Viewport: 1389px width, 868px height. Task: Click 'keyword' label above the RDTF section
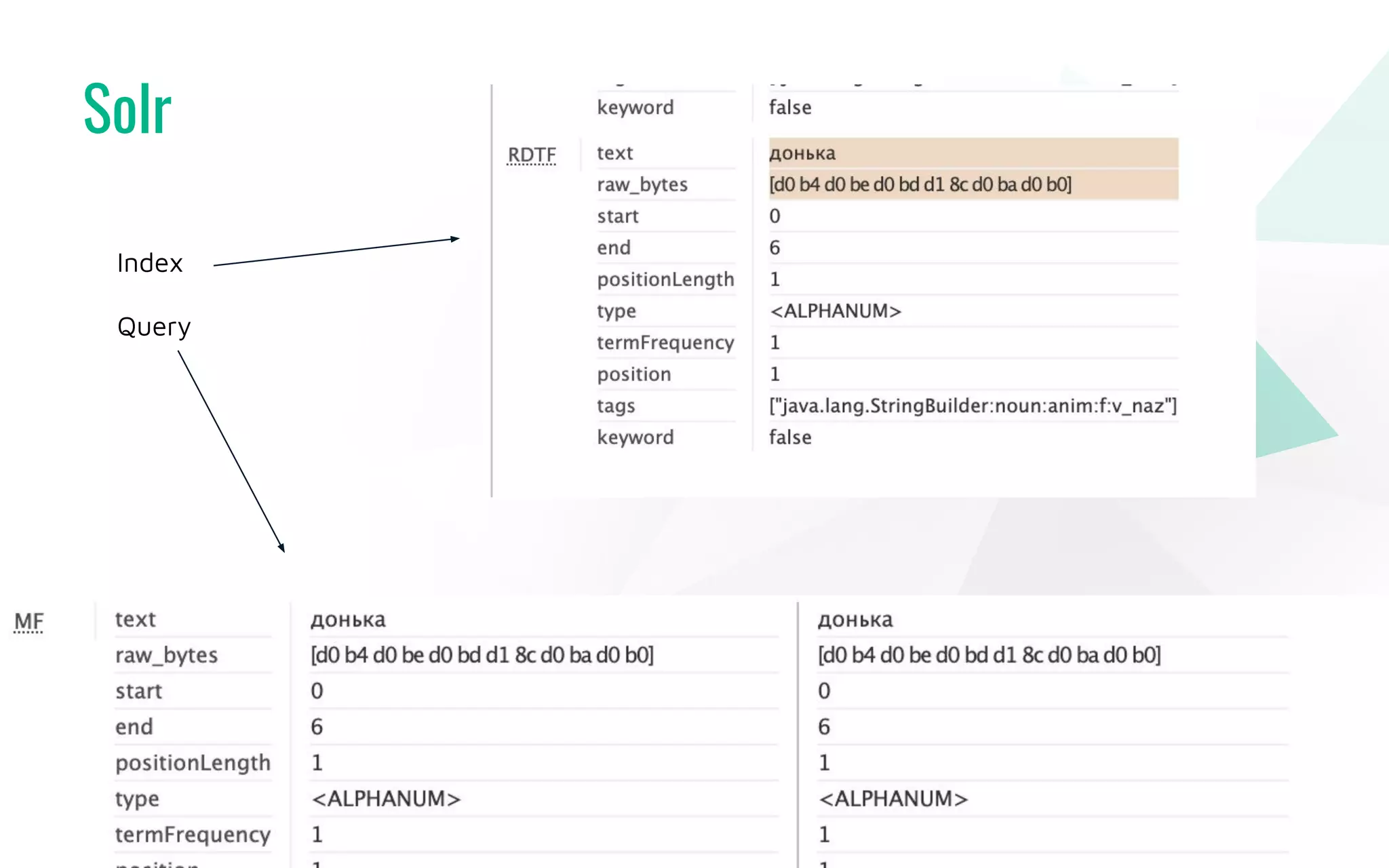tap(635, 107)
